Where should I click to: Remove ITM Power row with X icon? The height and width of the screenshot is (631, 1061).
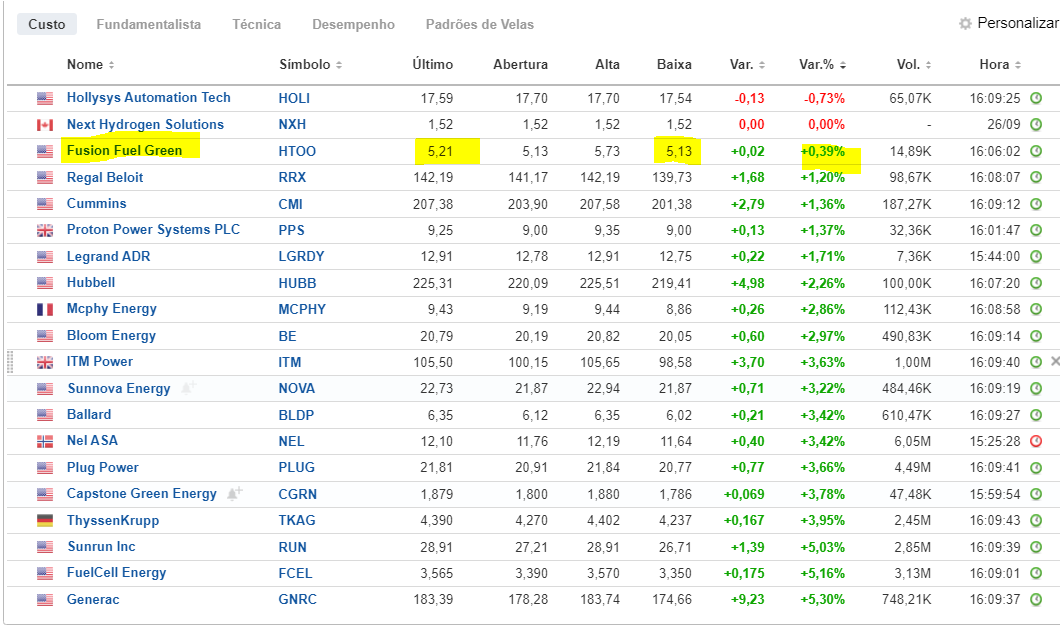point(1055,362)
